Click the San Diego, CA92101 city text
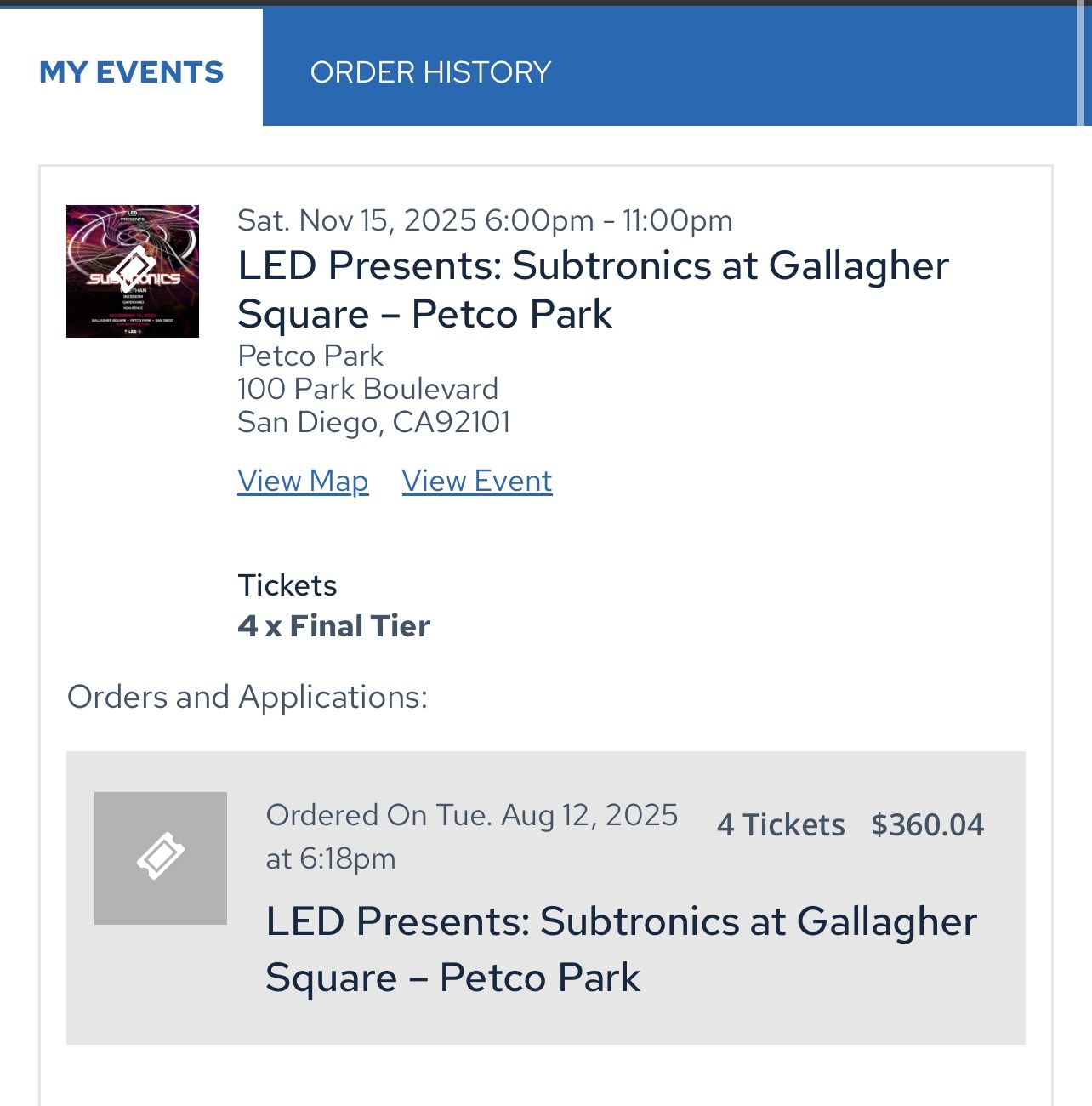 pos(374,420)
